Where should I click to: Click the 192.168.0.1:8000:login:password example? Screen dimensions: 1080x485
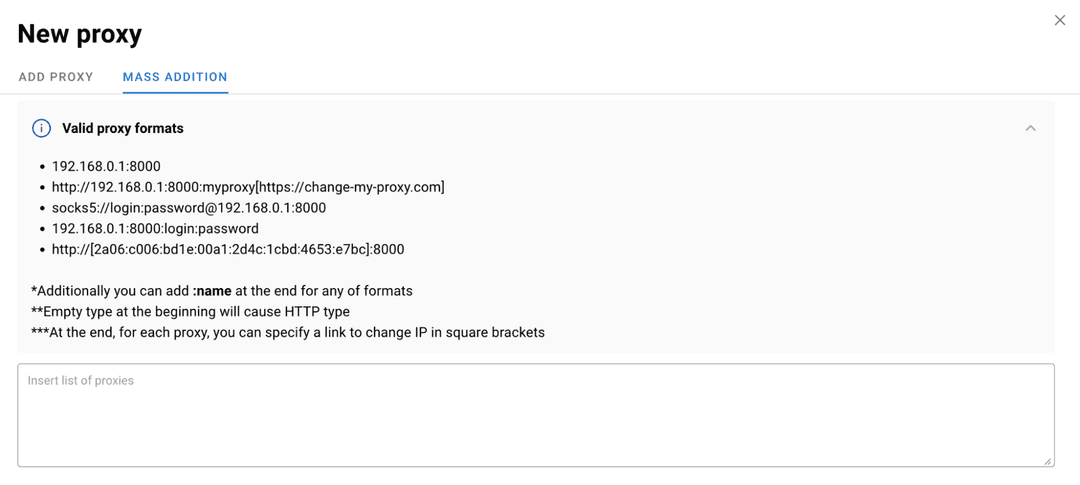point(155,229)
